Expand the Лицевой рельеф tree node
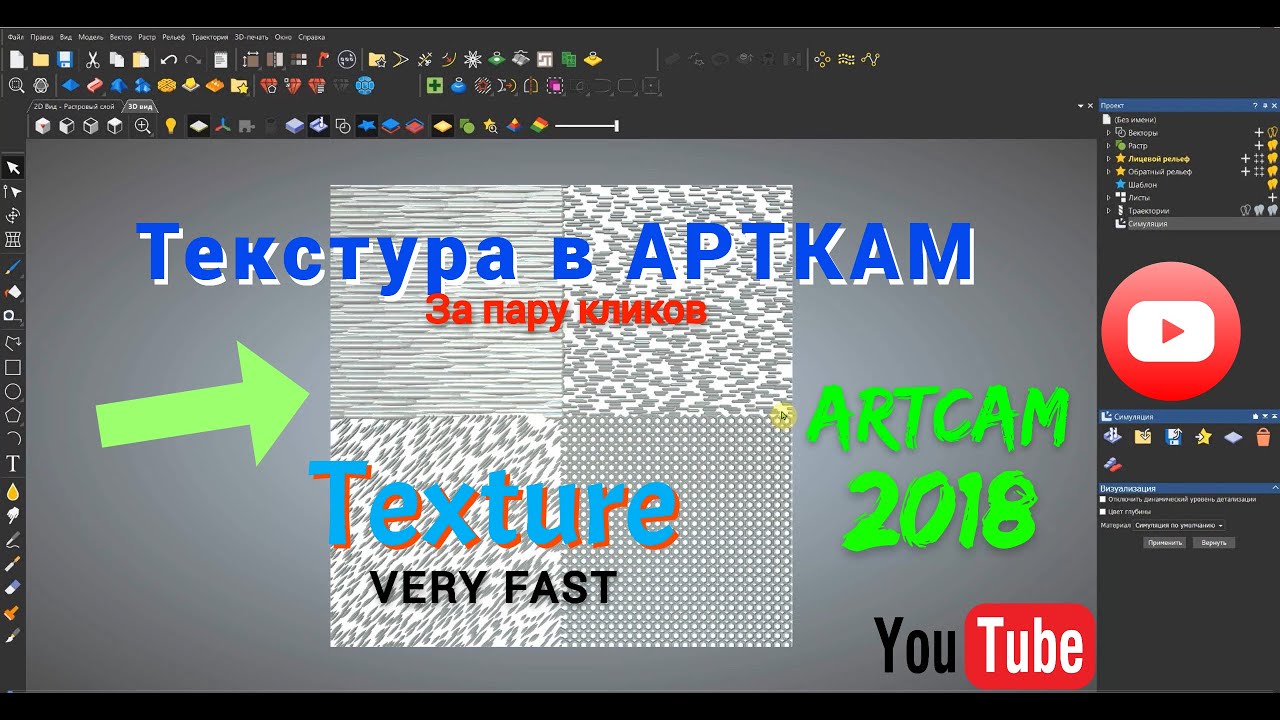Image resolution: width=1280 pixels, height=720 pixels. coord(1108,158)
